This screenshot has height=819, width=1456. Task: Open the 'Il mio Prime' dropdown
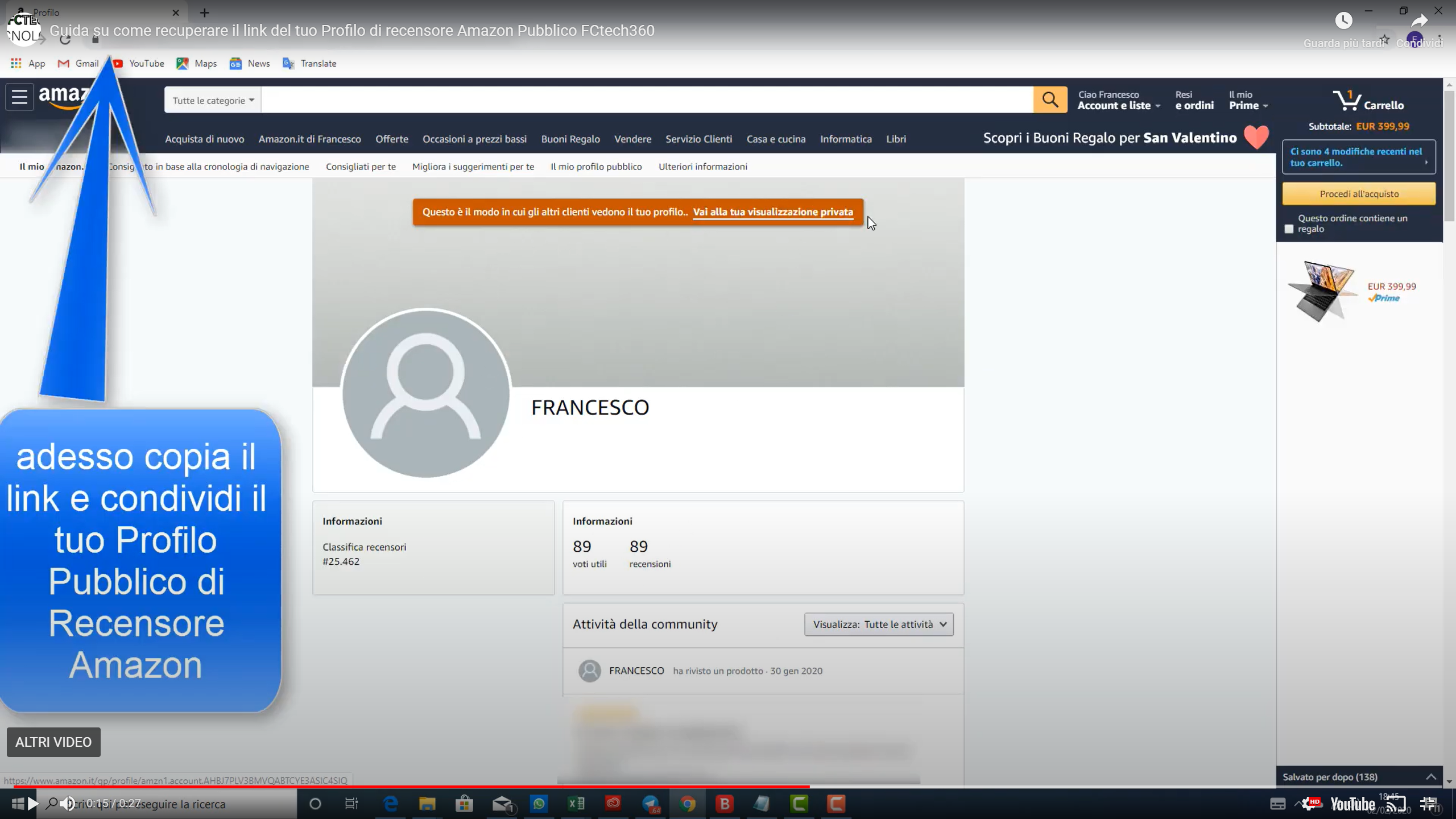(x=1248, y=100)
